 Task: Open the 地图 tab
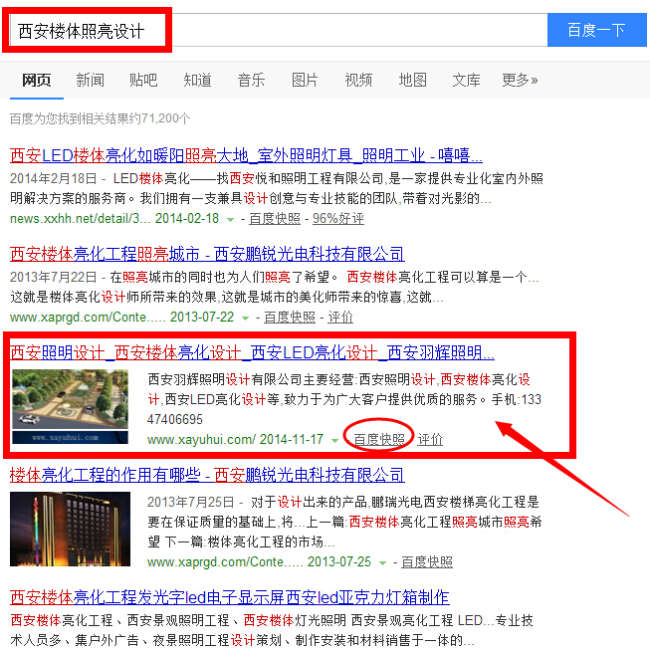(x=412, y=80)
